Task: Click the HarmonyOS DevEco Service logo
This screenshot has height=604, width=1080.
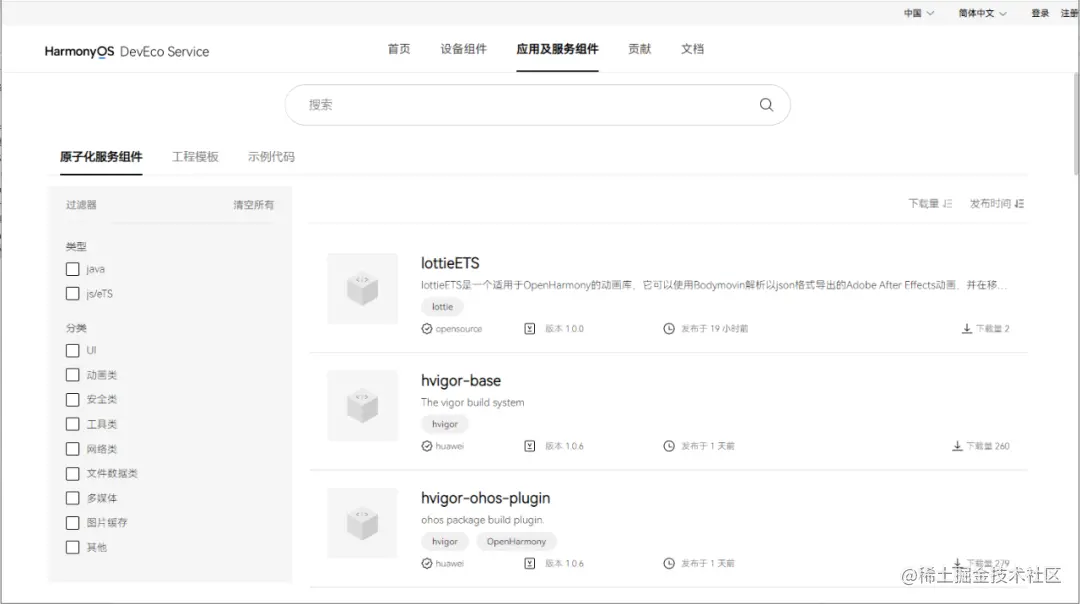Action: [127, 52]
